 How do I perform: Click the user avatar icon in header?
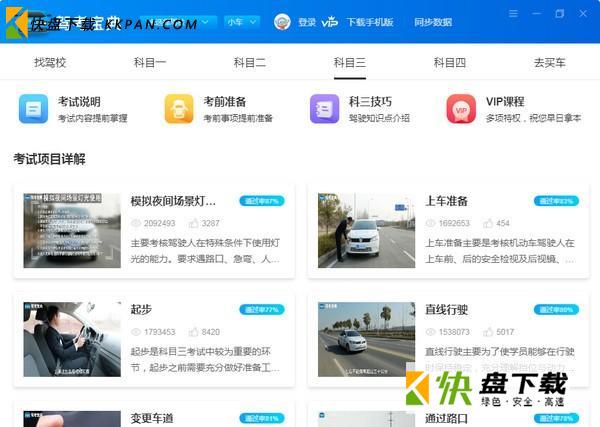coord(282,22)
